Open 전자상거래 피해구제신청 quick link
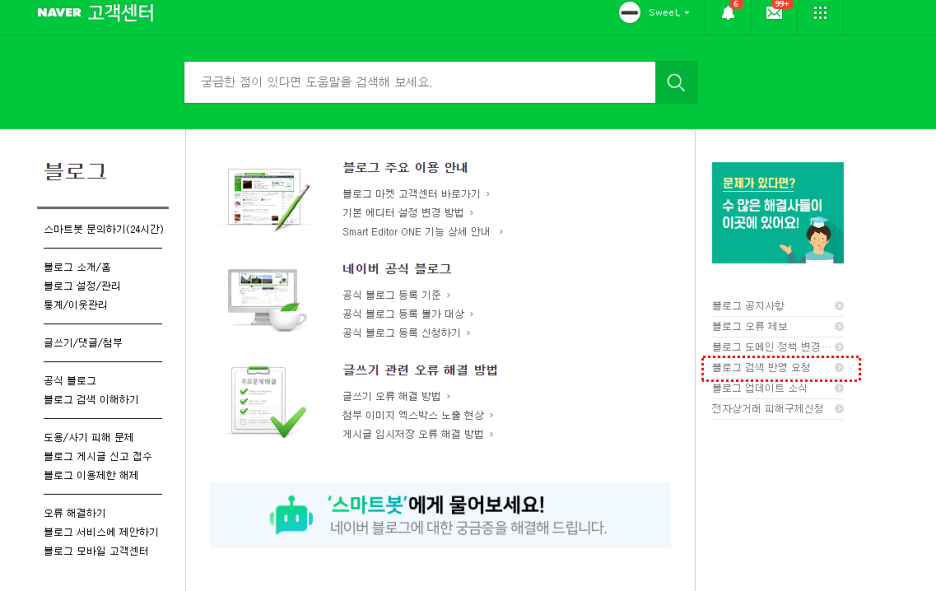The height and width of the screenshot is (591, 936). [x=768, y=409]
